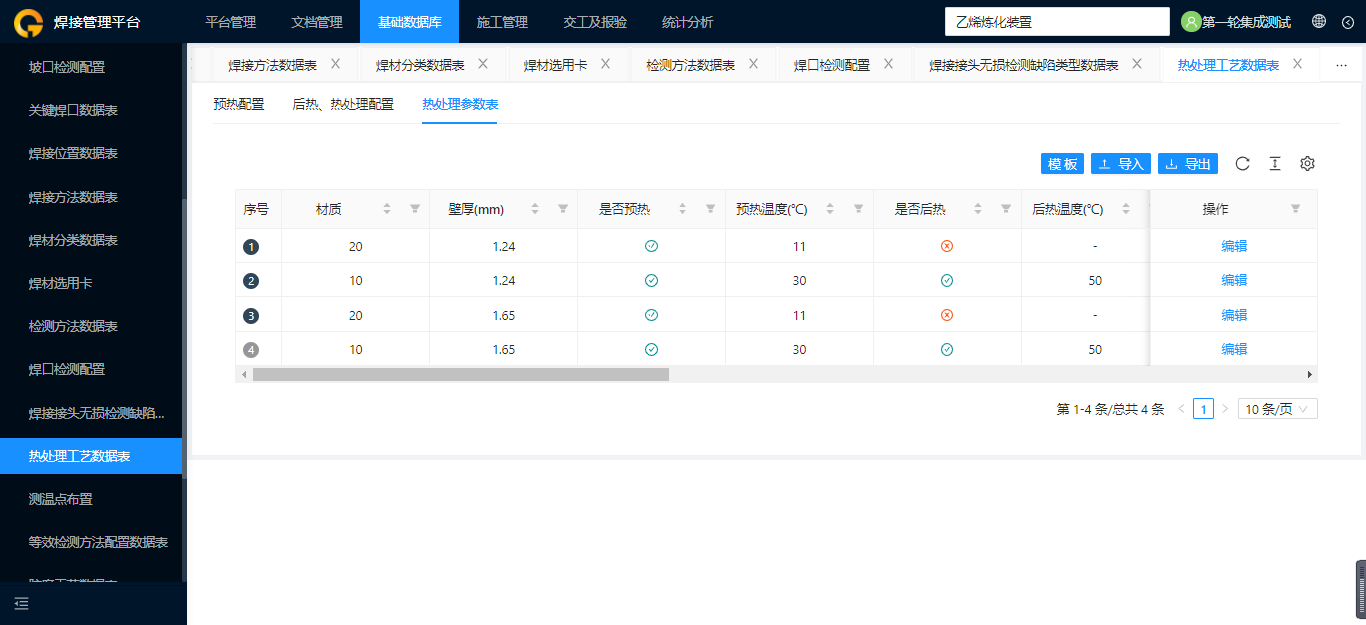The height and width of the screenshot is (625, 1366).
Task: Filter the 是否后热 column
Action: point(1006,209)
